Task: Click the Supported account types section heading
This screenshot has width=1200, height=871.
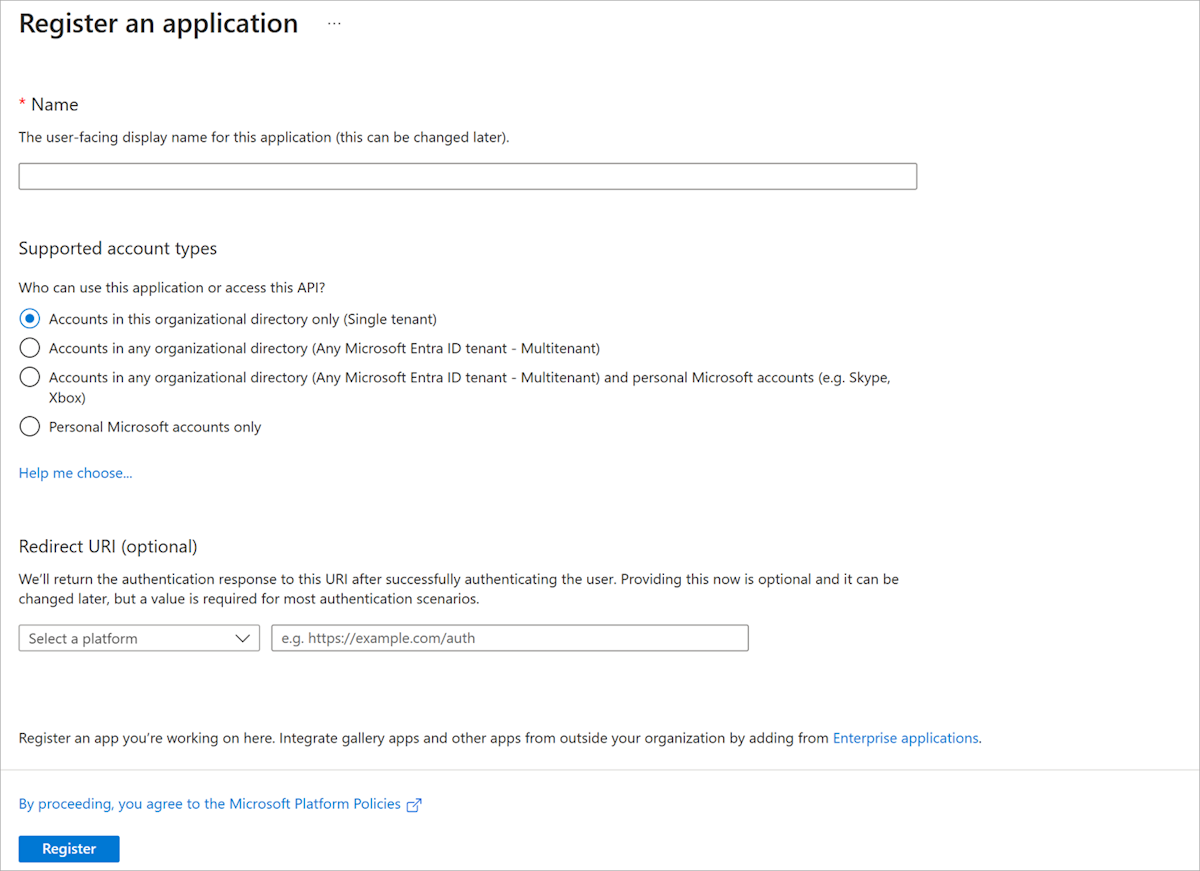Action: [x=117, y=248]
